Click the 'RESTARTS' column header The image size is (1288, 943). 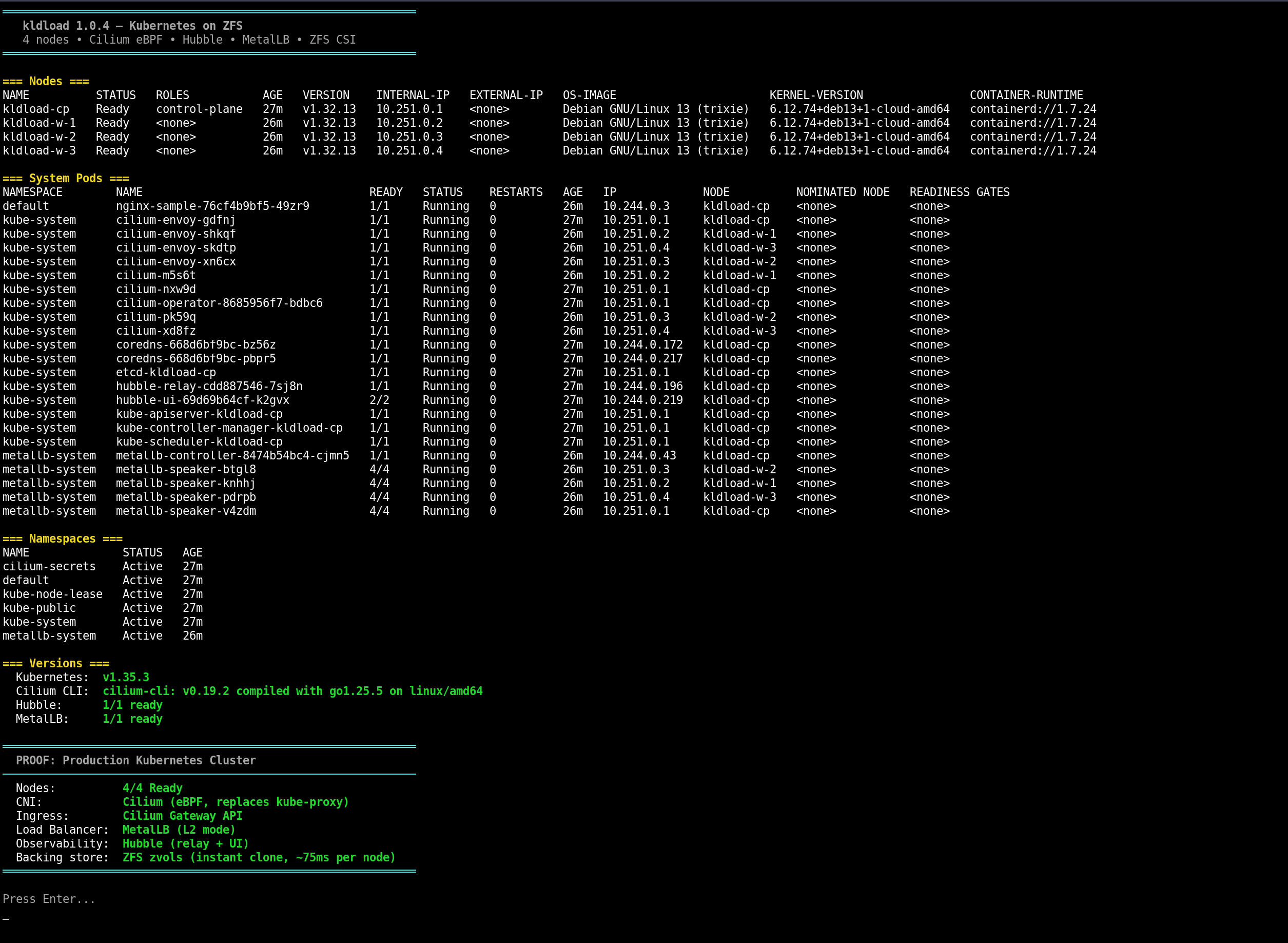coord(516,193)
